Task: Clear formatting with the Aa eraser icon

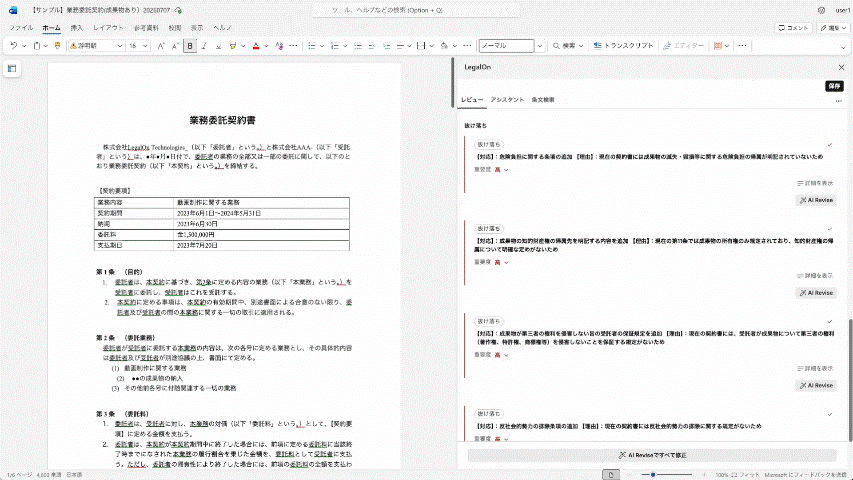Action: pyautogui.click(x=279, y=46)
